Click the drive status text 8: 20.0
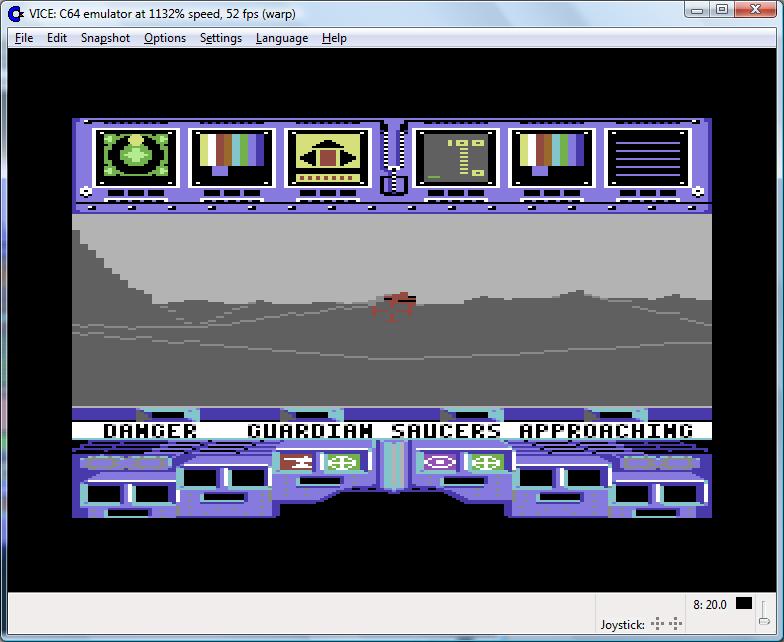The image size is (784, 642). (x=710, y=604)
